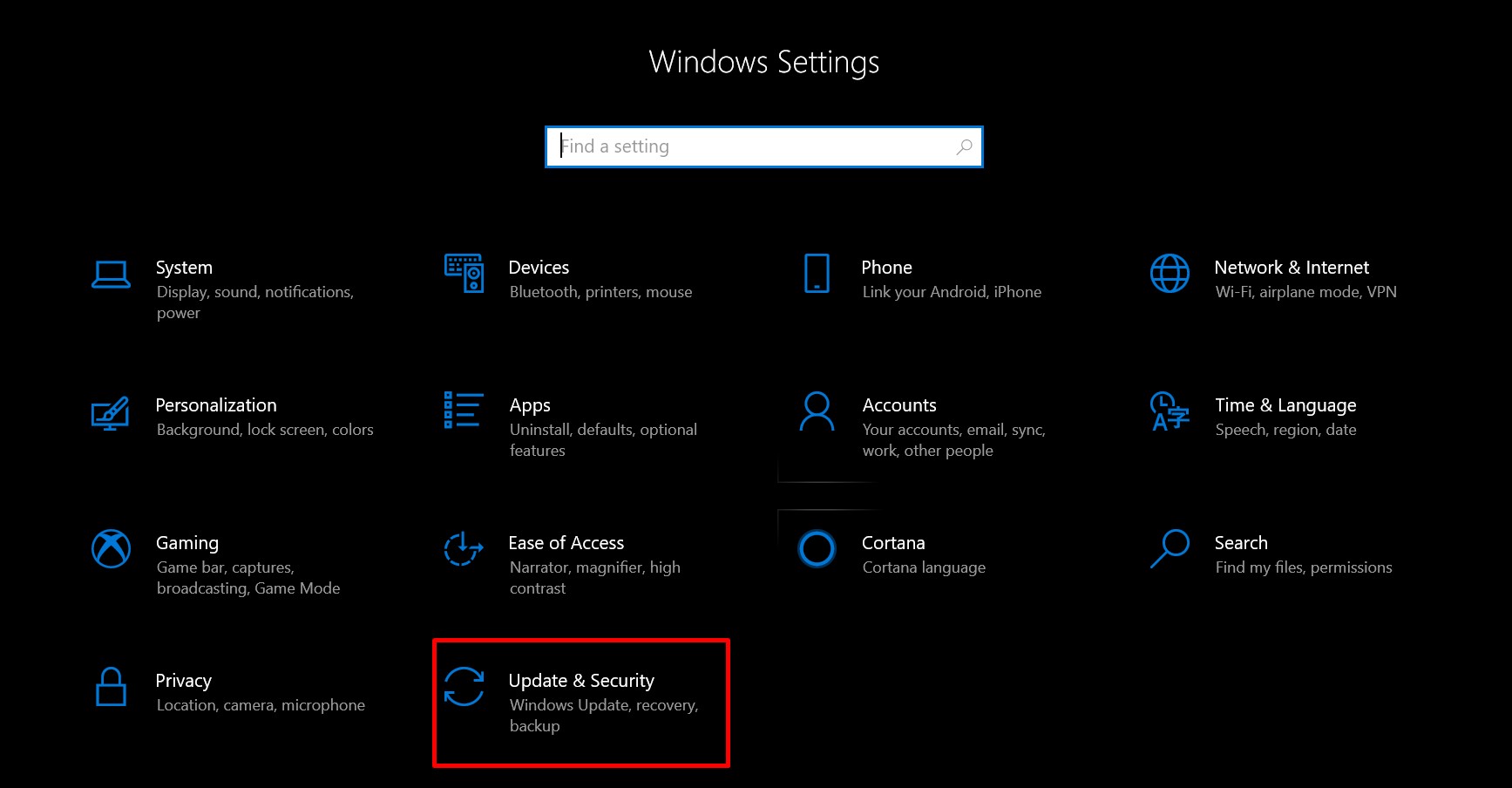Open System settings title
Image resolution: width=1512 pixels, height=788 pixels.
click(184, 268)
